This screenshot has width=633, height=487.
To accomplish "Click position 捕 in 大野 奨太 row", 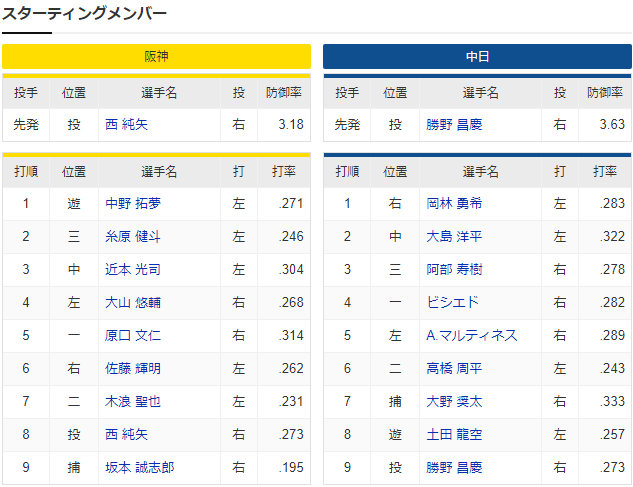I will click(395, 401).
